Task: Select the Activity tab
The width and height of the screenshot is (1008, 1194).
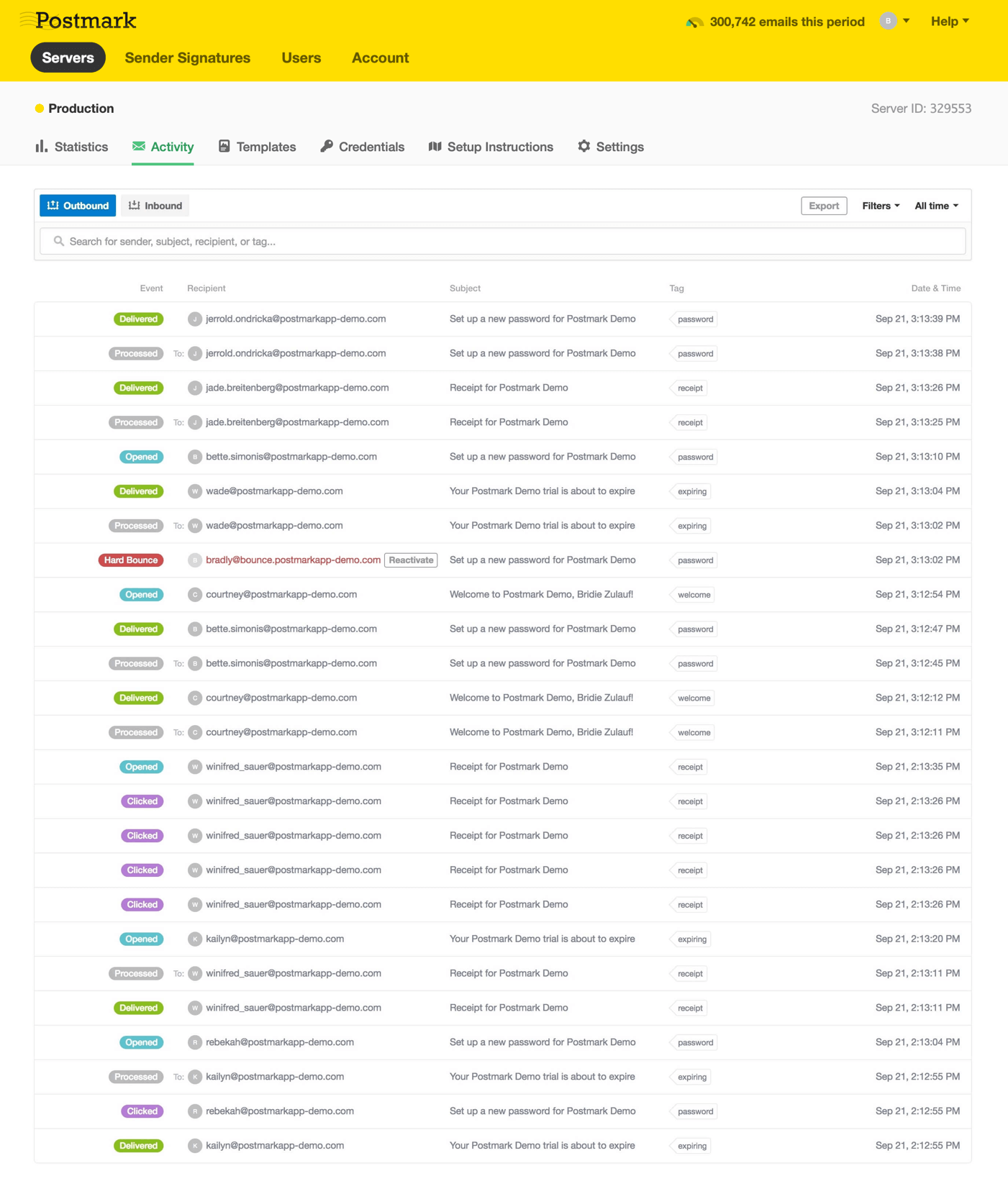Action: click(x=163, y=147)
